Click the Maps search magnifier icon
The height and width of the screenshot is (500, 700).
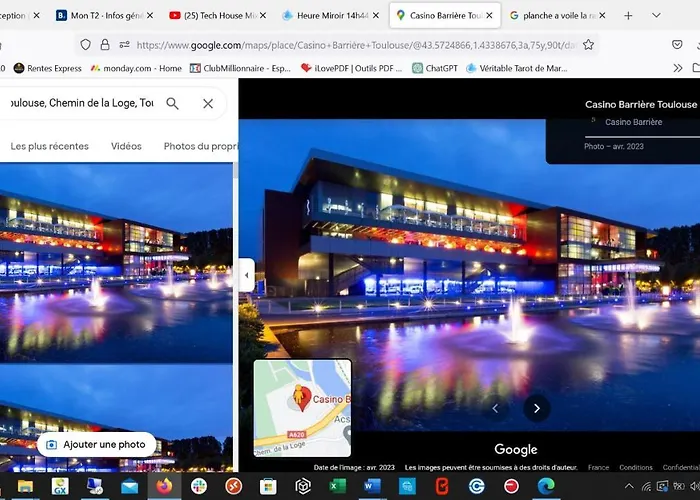pos(172,104)
